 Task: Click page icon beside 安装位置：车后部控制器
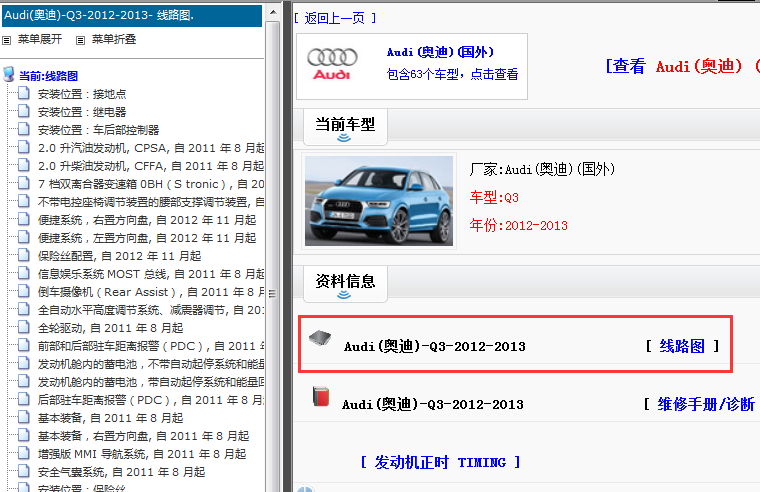(x=24, y=129)
